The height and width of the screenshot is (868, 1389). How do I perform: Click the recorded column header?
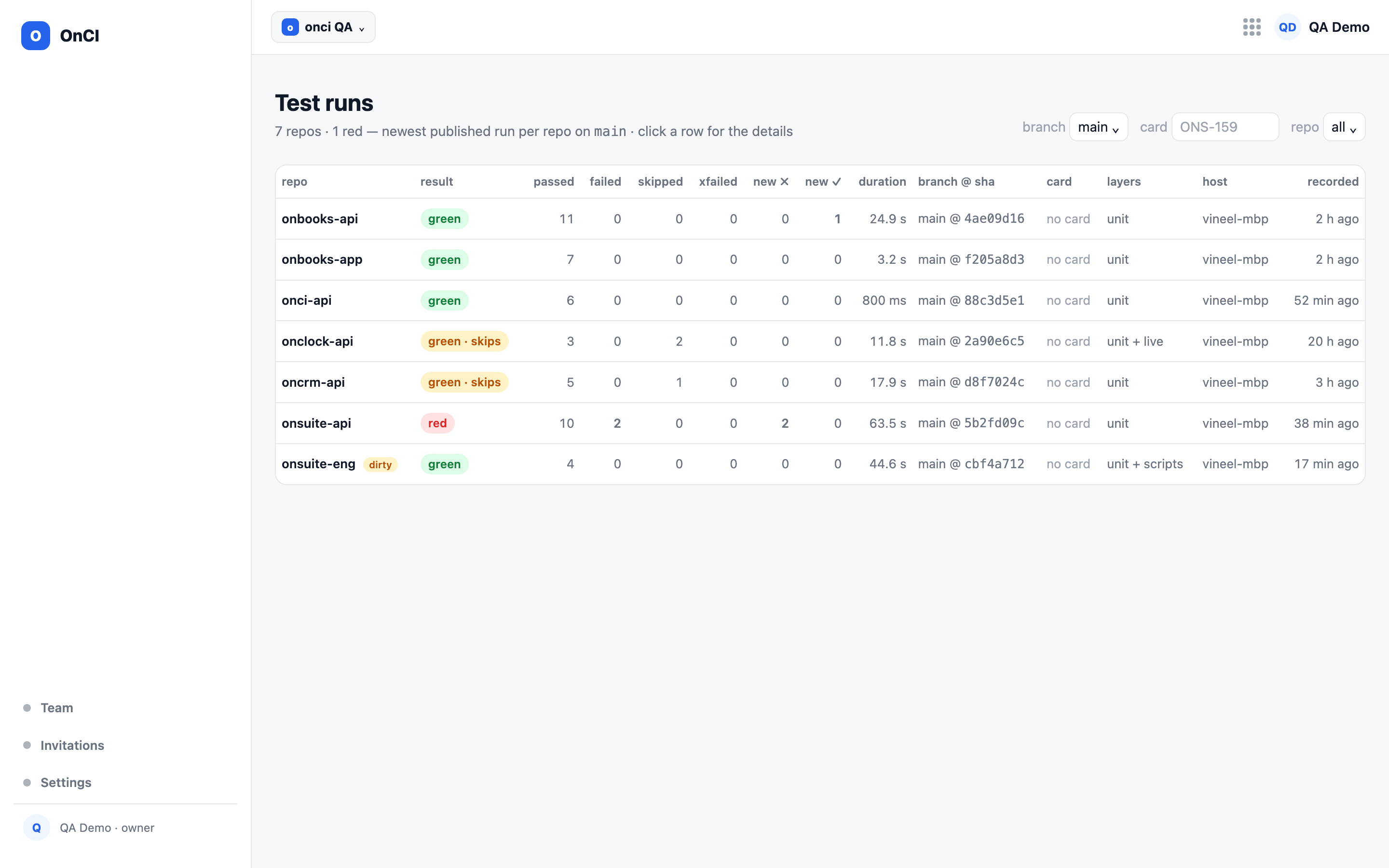1333,181
